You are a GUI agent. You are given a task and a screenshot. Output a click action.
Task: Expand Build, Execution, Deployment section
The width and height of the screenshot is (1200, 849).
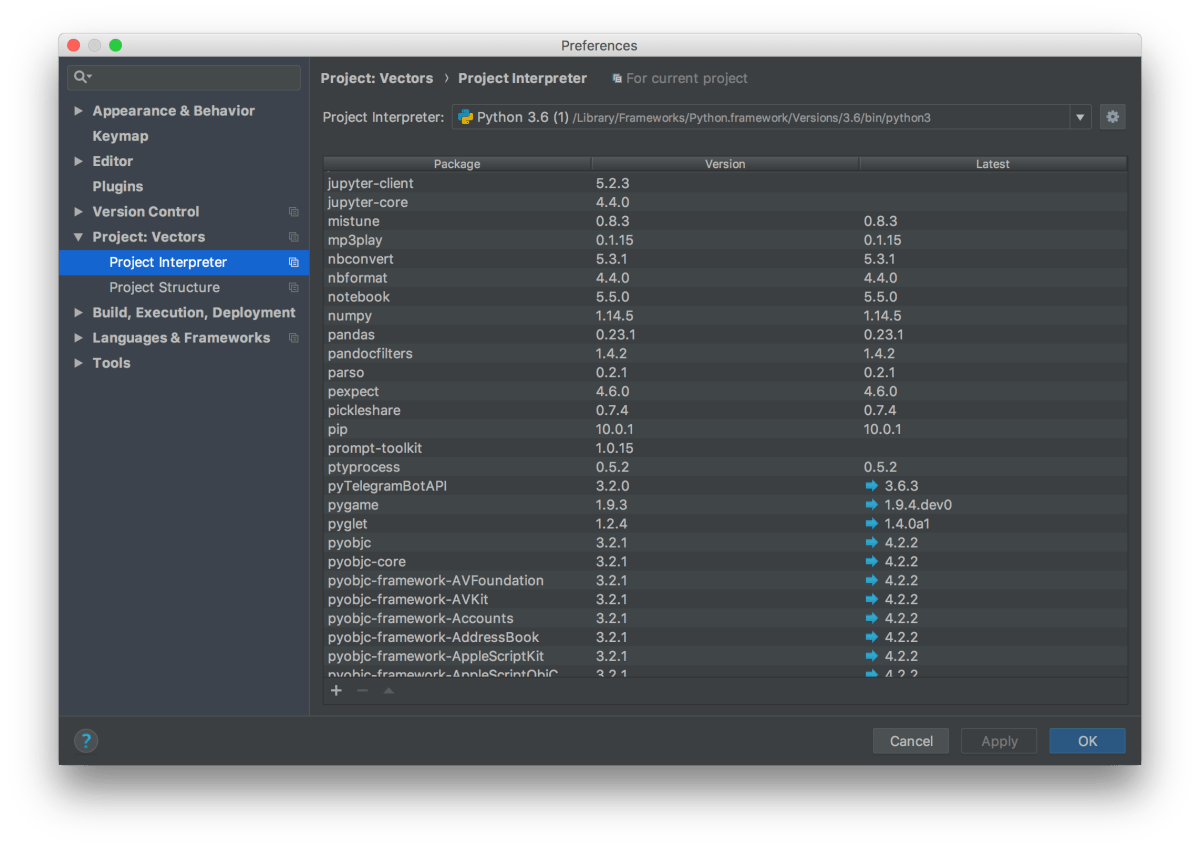[x=78, y=313]
